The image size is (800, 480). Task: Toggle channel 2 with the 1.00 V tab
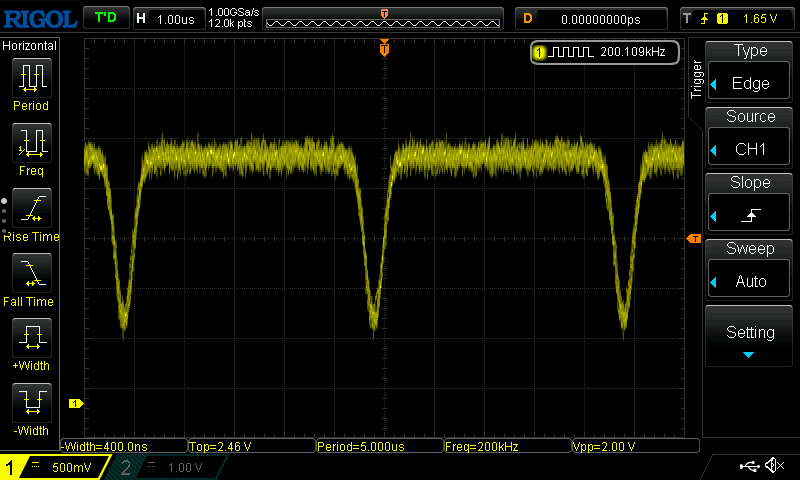coord(168,467)
